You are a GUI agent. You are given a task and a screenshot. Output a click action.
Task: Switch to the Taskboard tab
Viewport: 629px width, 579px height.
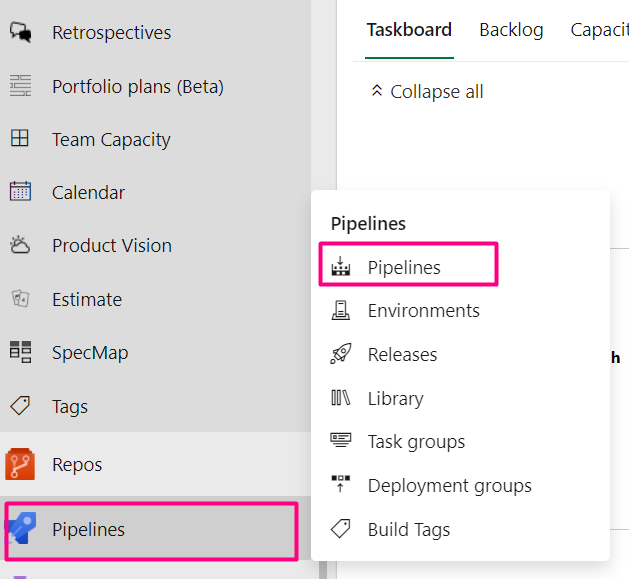point(409,30)
